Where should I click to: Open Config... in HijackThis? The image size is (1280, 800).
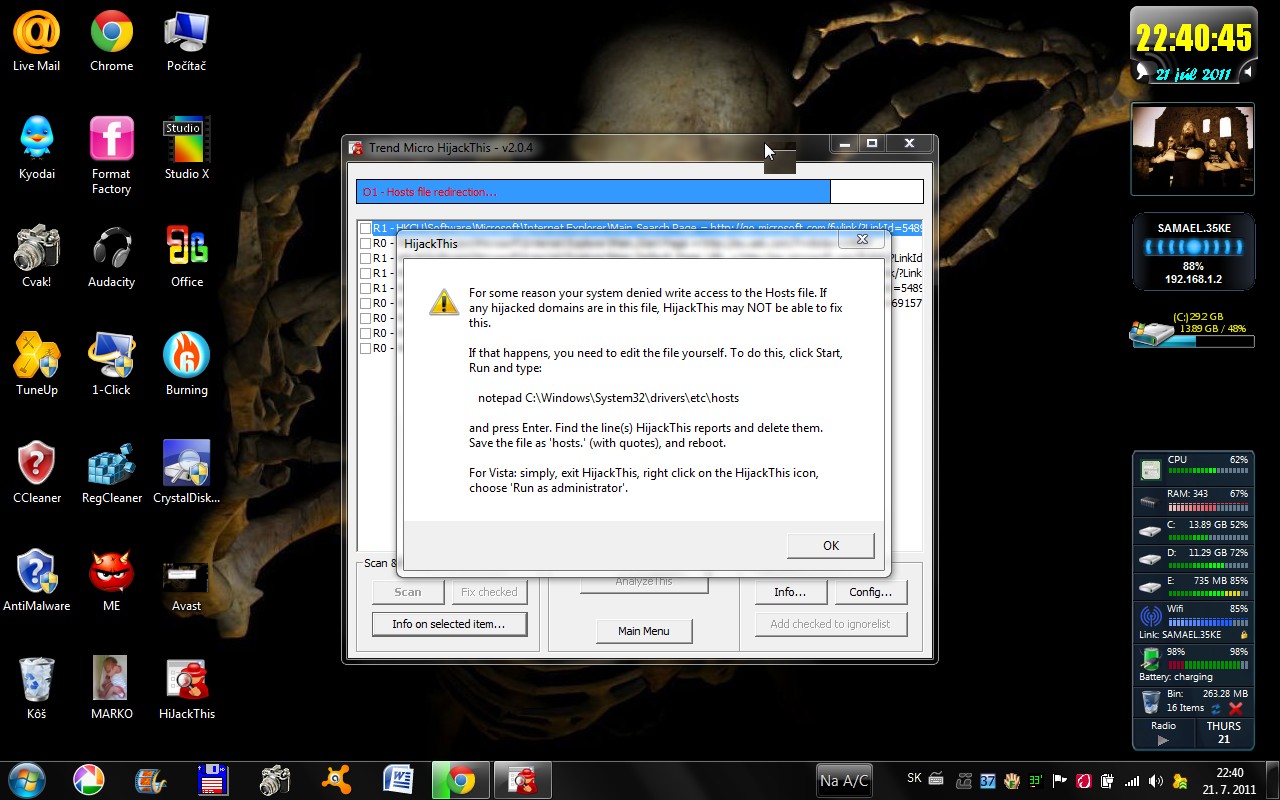click(870, 592)
